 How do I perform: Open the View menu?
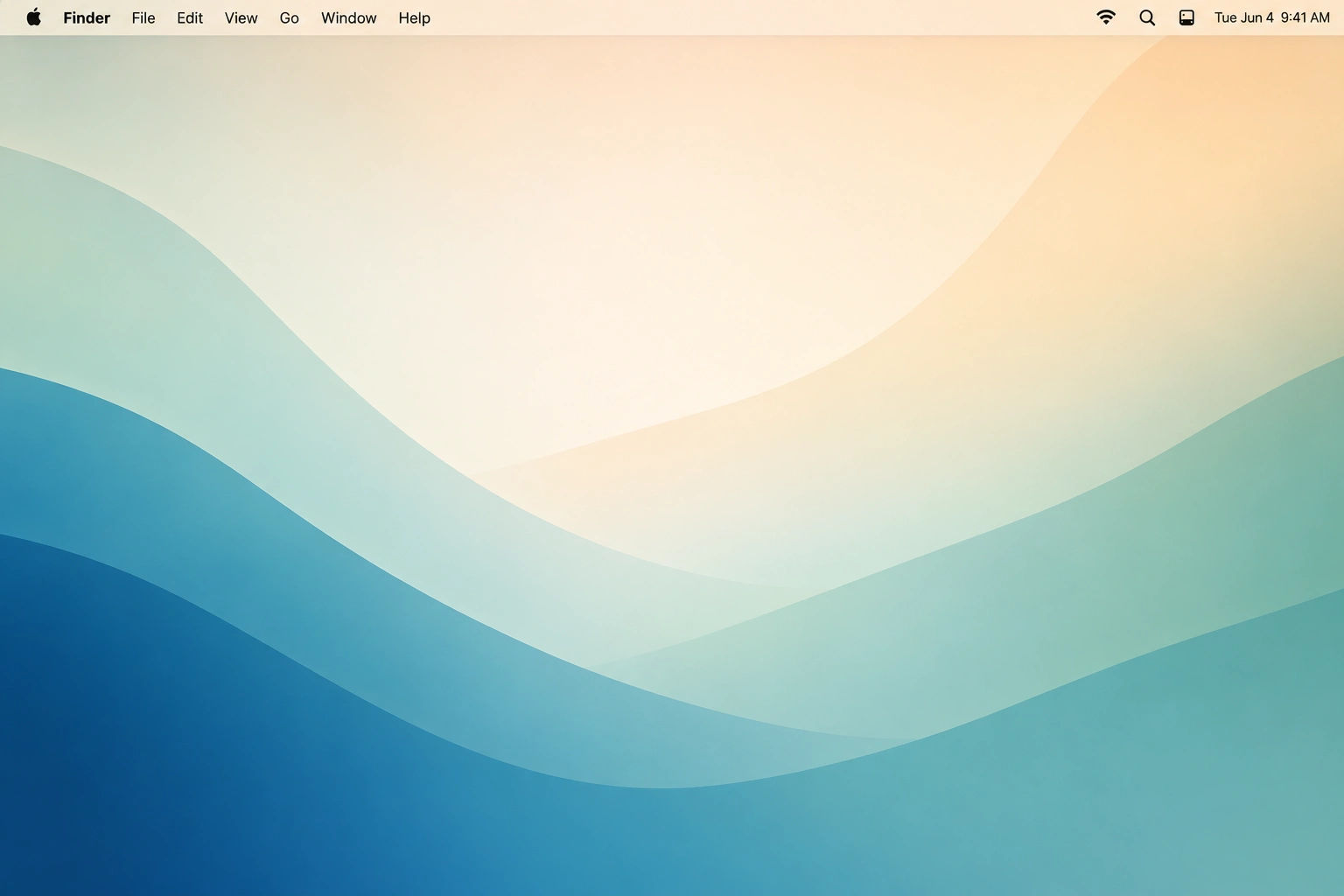[x=241, y=17]
